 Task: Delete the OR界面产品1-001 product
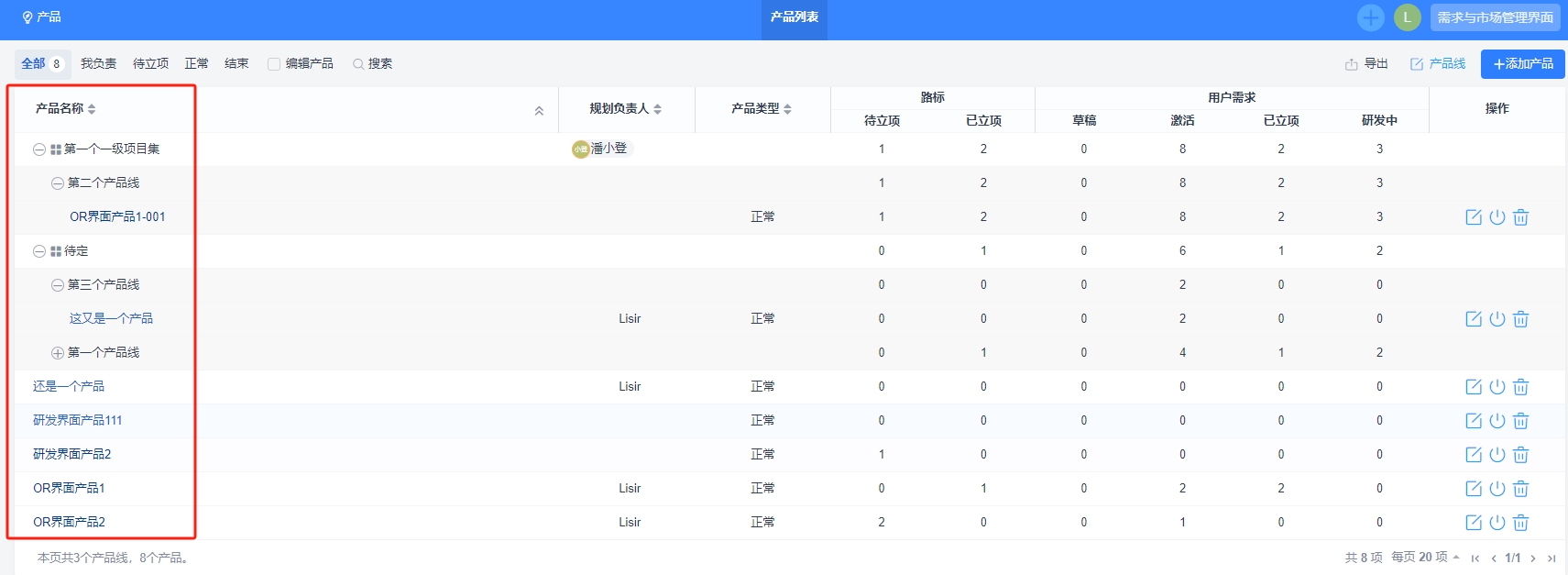(1521, 217)
